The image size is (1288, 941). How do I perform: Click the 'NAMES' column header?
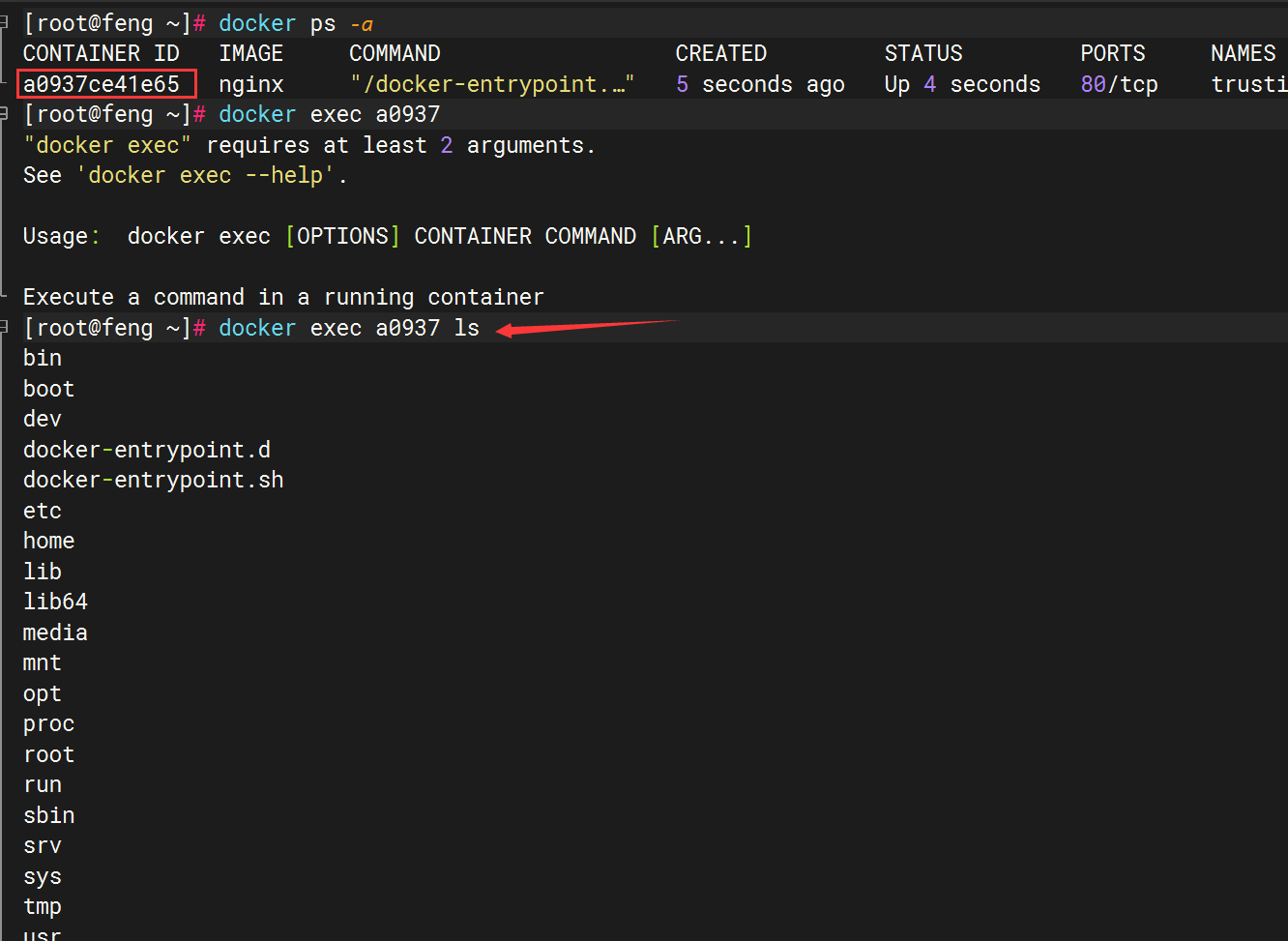[x=1244, y=53]
